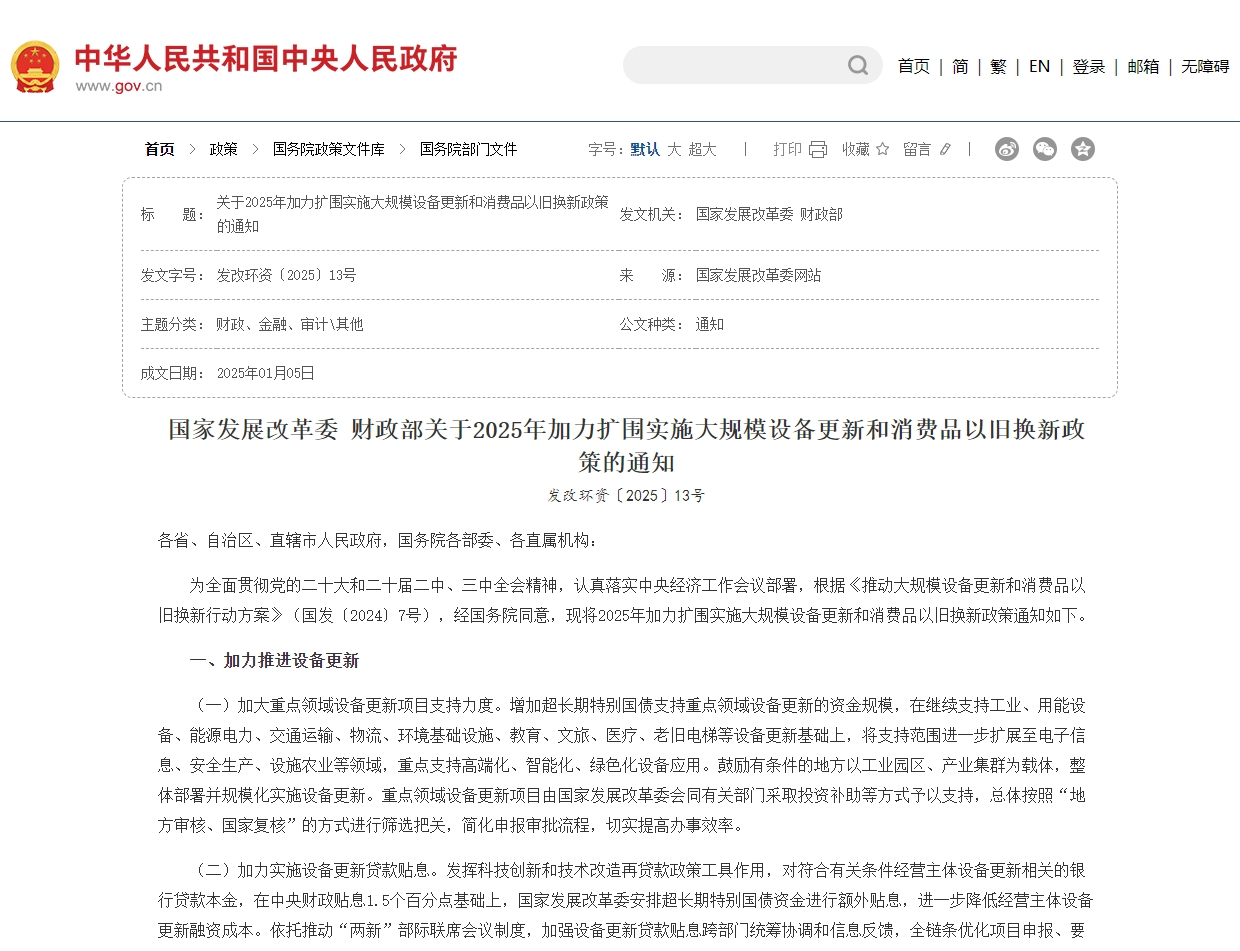Image resolution: width=1240 pixels, height=951 pixels.
Task: Switch to Simplified Chinese 简
Action: [x=960, y=66]
